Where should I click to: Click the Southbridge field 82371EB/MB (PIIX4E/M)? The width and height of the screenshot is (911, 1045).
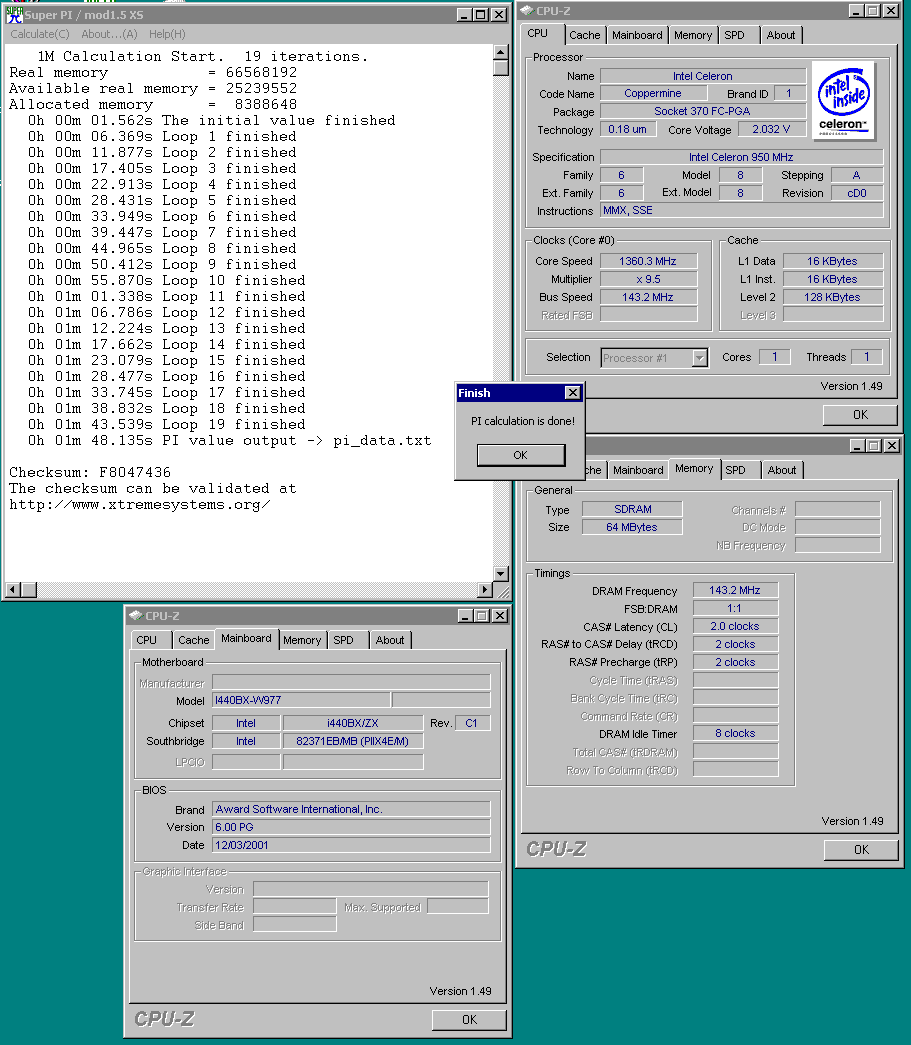[353, 741]
